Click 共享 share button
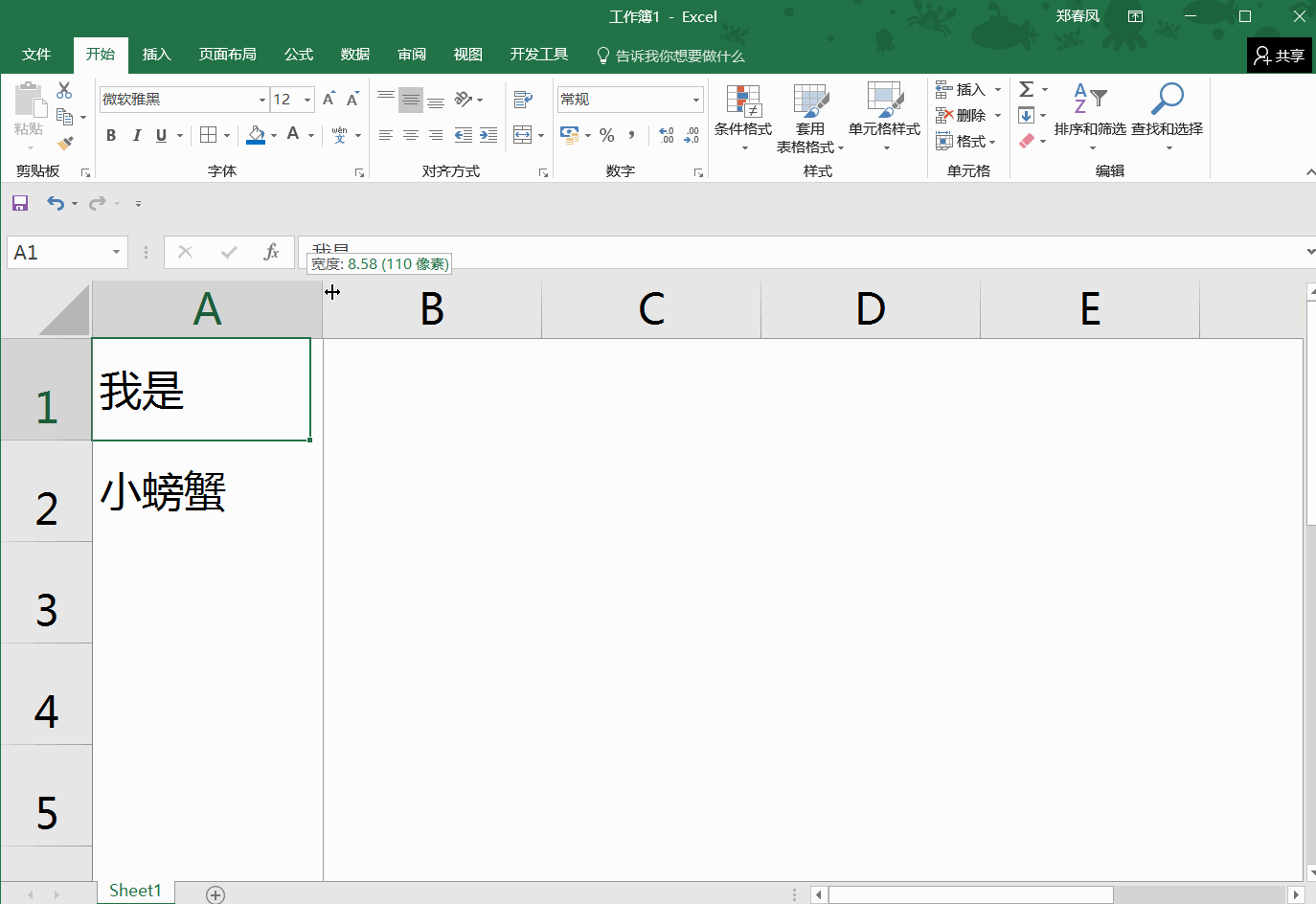This screenshot has height=904, width=1316. [1280, 56]
